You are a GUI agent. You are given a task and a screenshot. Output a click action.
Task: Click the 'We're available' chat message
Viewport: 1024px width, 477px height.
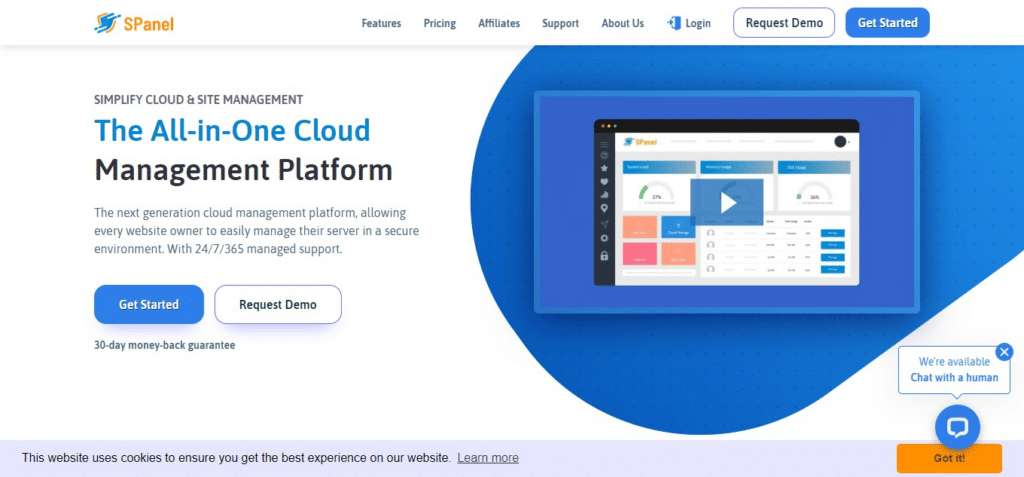click(x=954, y=361)
